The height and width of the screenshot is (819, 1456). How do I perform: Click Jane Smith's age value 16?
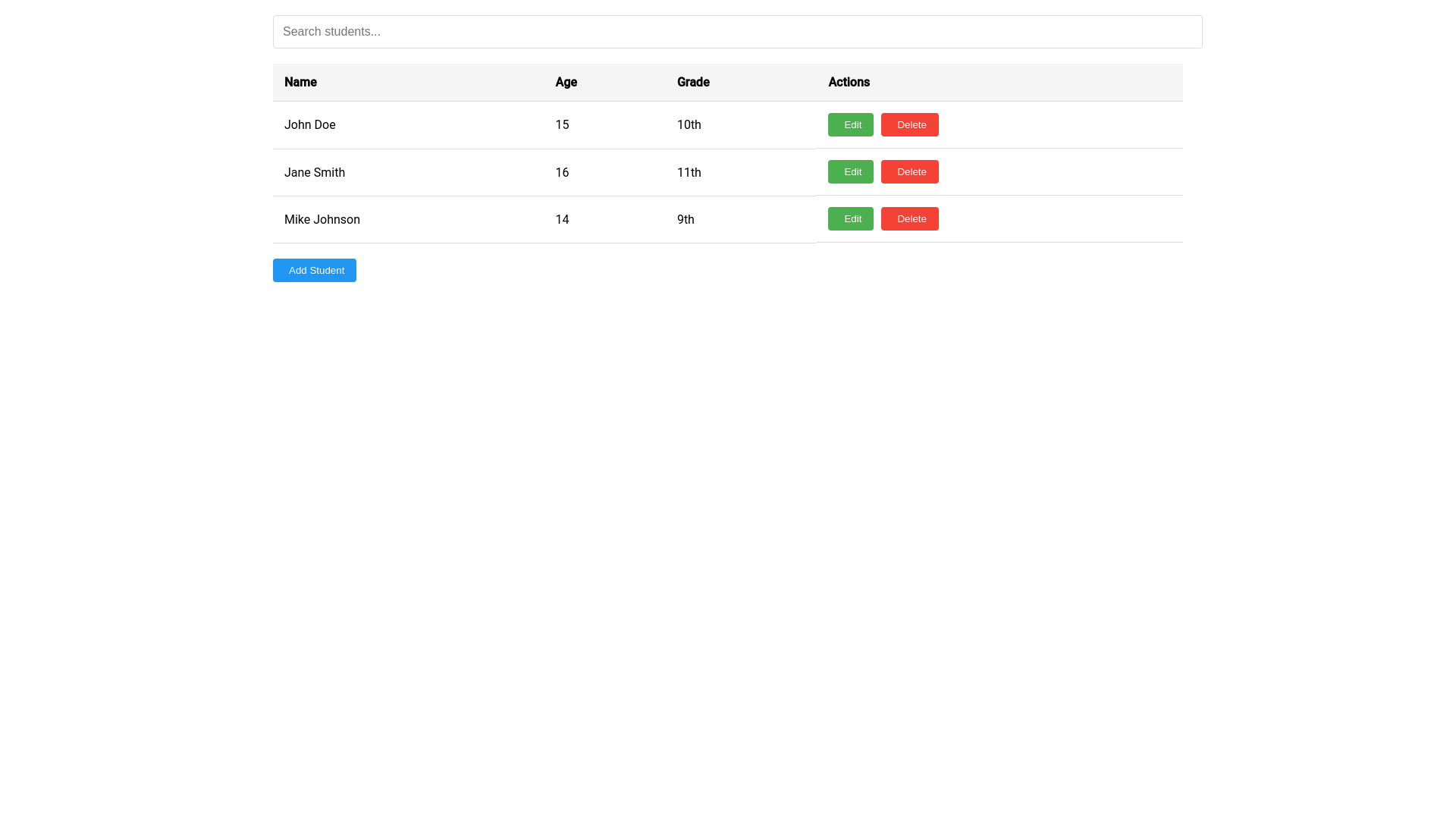coord(562,172)
